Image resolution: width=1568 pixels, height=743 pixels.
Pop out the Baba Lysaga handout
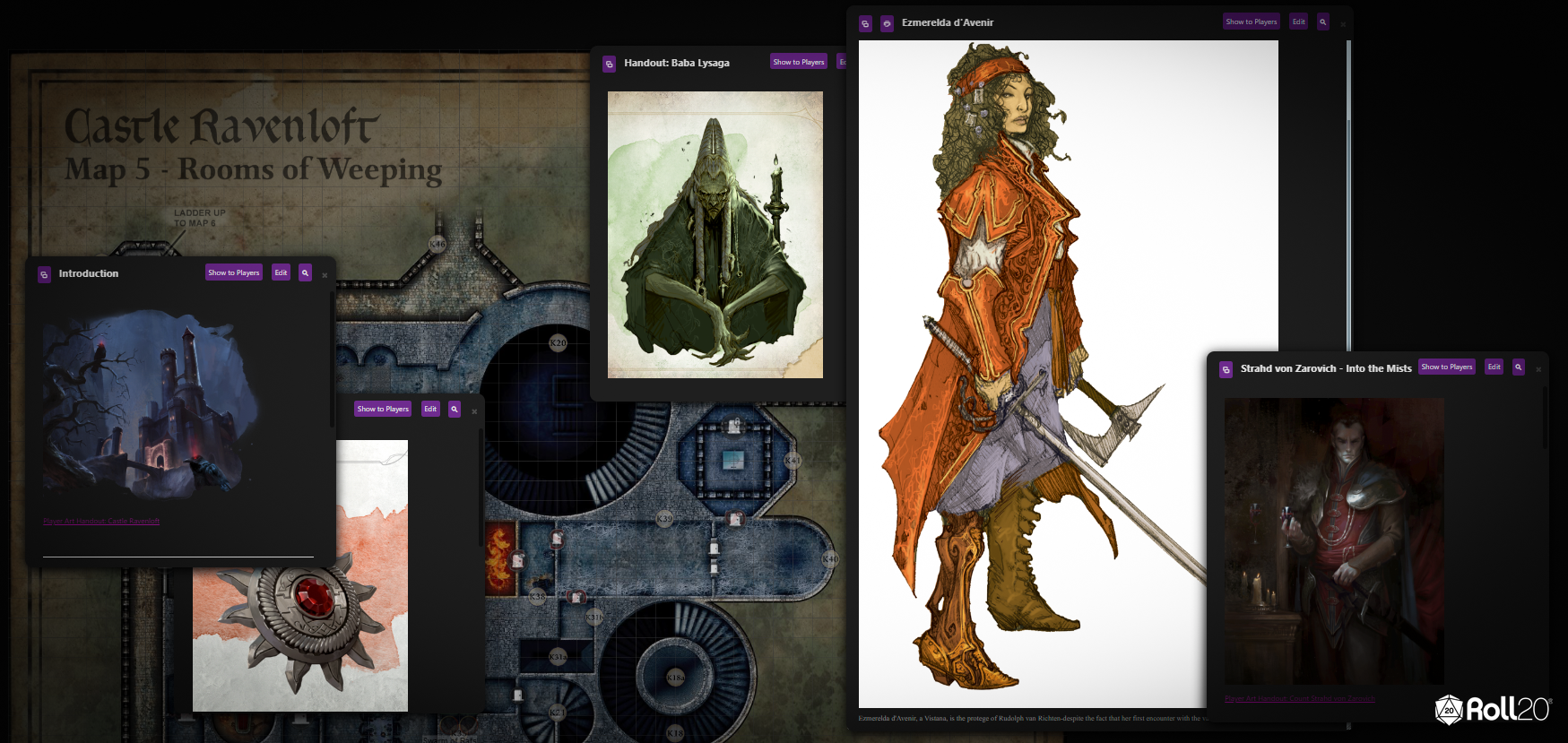click(x=609, y=64)
